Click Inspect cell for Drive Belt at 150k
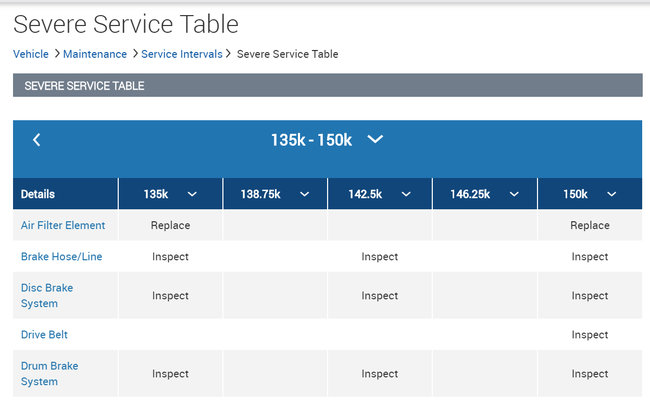Screen dimensions: 650x405 pyautogui.click(x=589, y=335)
